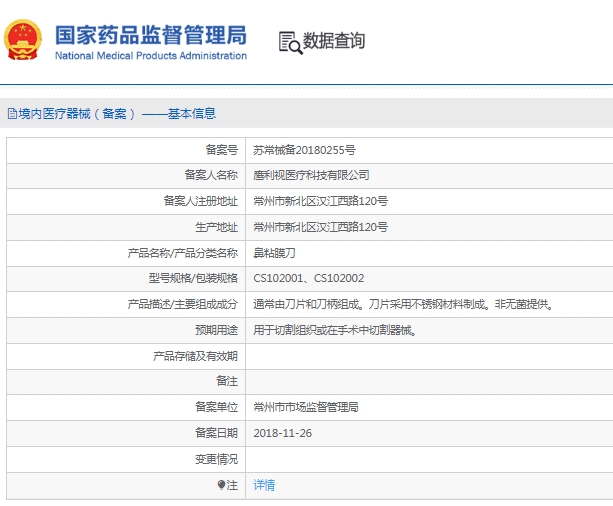Image resolution: width=613 pixels, height=506 pixels.
Task: Click the lightbulb icon beside 注
Action: pos(221,485)
